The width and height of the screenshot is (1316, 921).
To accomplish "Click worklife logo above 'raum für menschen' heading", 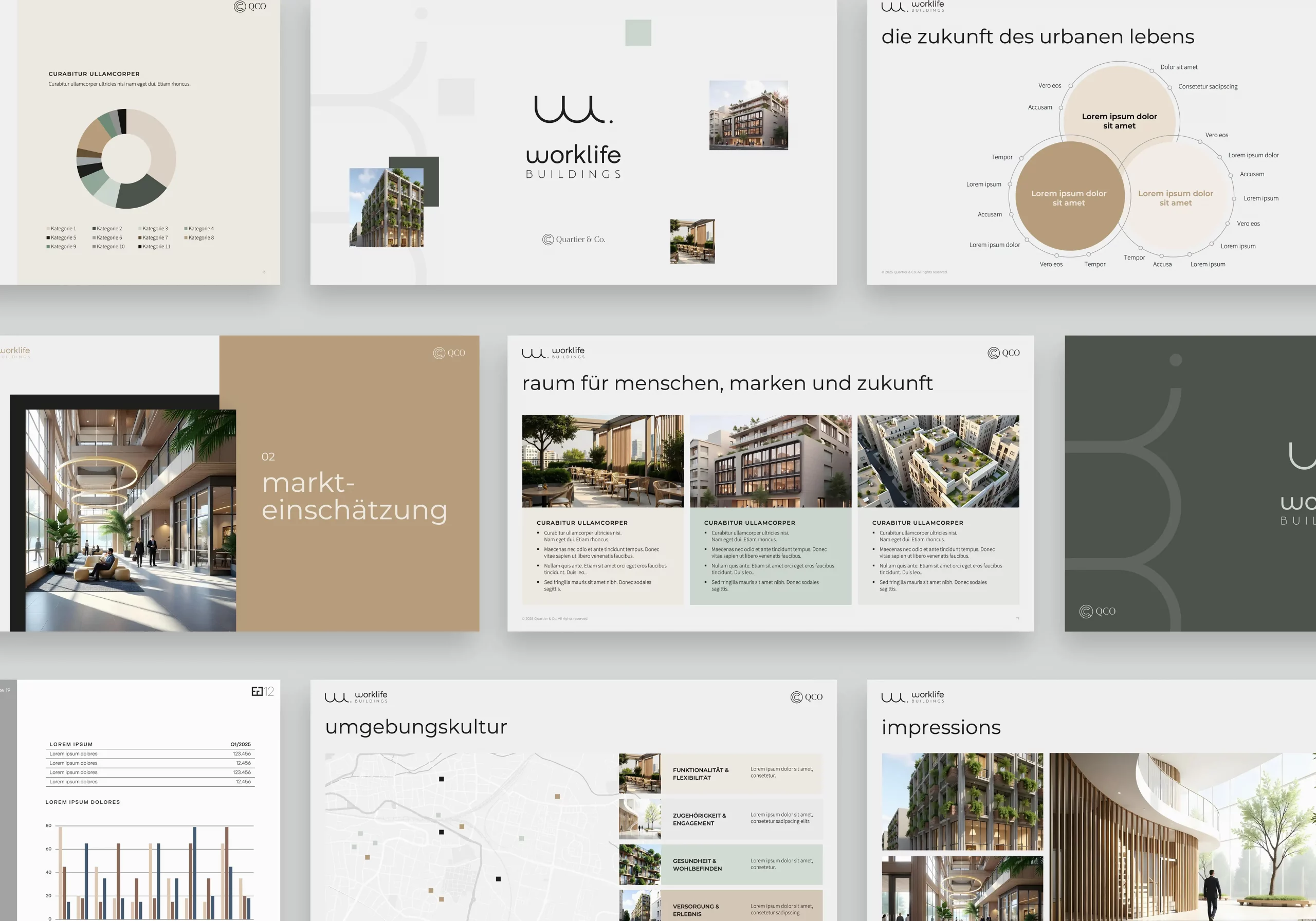I will [x=553, y=353].
